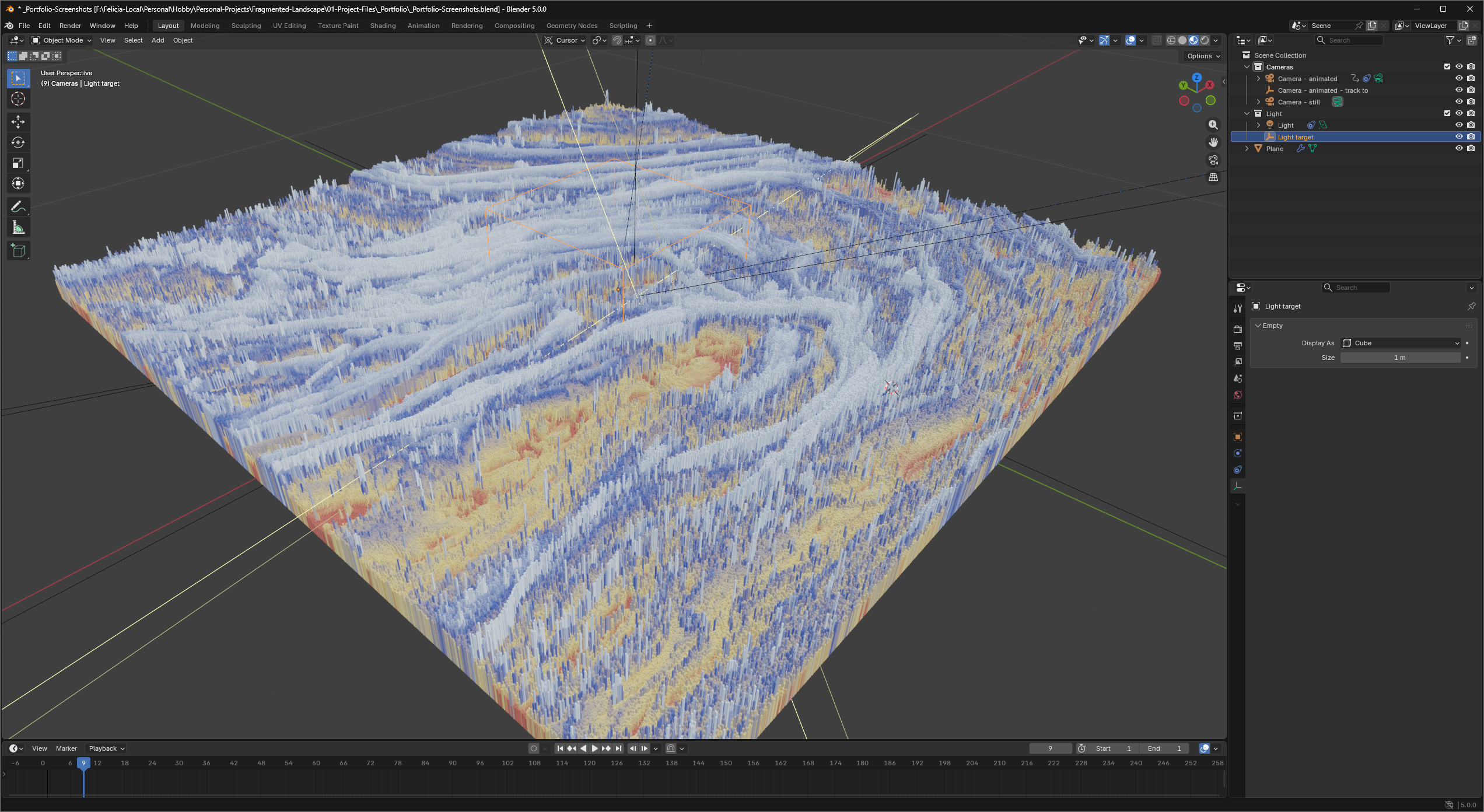Hide the Plane object in the outliner
This screenshot has height=812, width=1484.
pyautogui.click(x=1459, y=148)
